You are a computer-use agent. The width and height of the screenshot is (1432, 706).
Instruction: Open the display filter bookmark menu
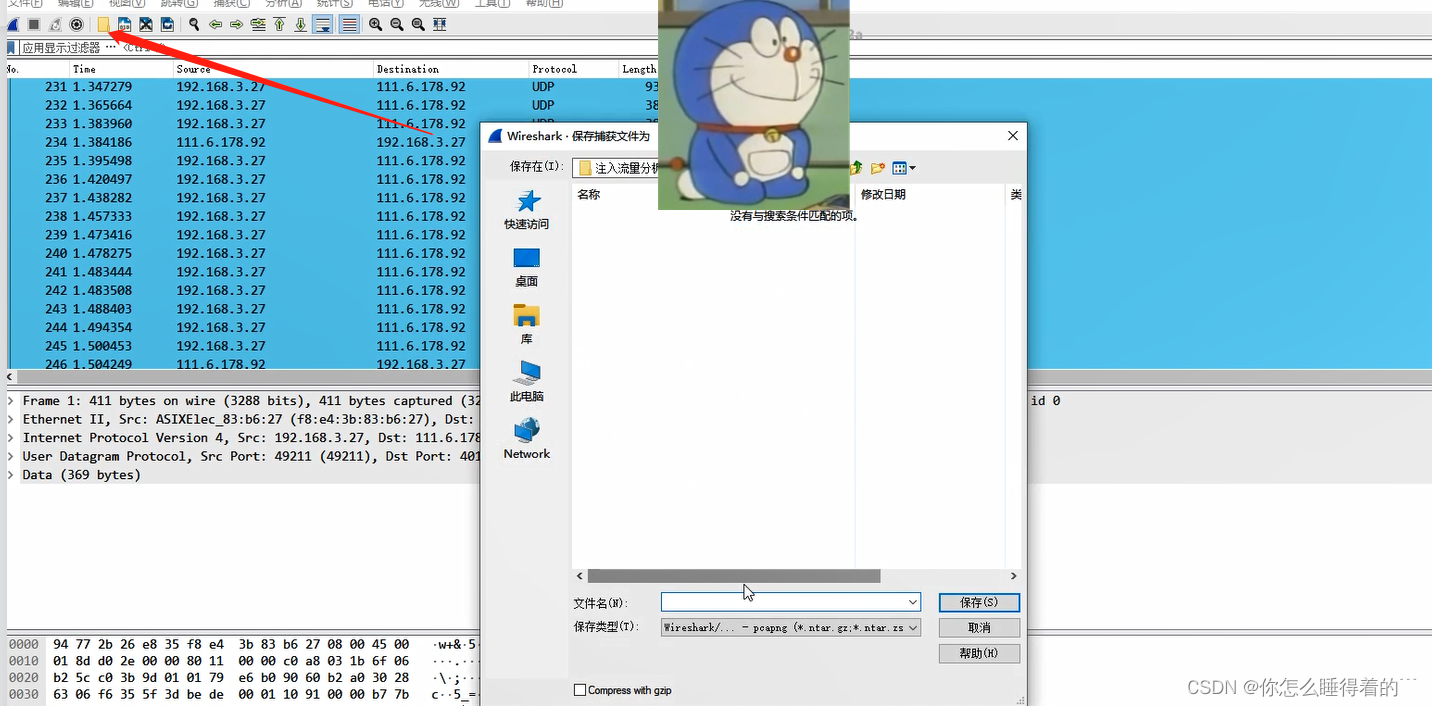[11, 47]
